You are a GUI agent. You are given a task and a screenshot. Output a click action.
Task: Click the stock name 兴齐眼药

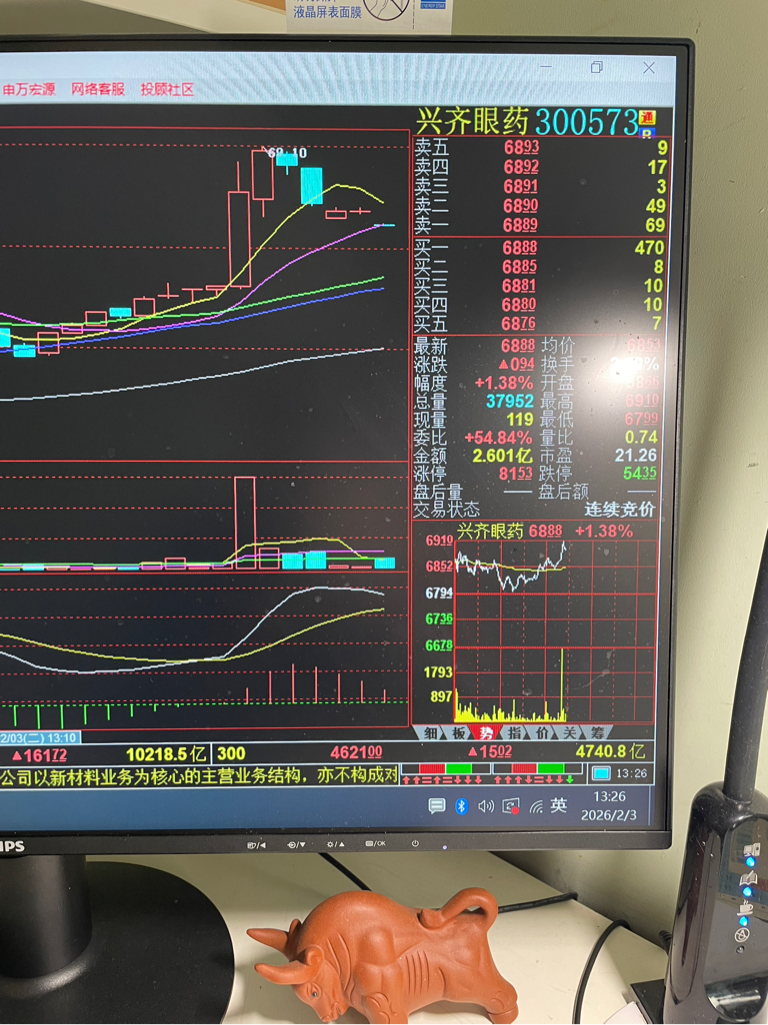pos(472,122)
